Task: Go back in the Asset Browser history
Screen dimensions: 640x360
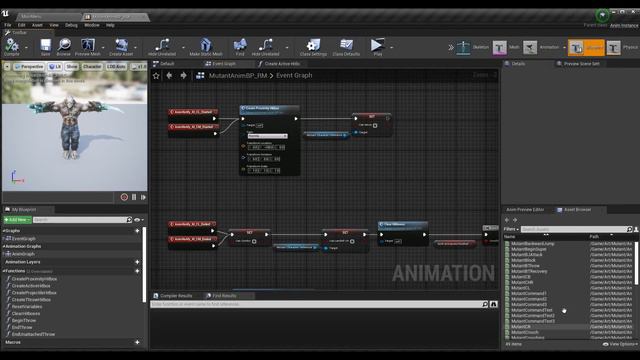Action: (507, 220)
